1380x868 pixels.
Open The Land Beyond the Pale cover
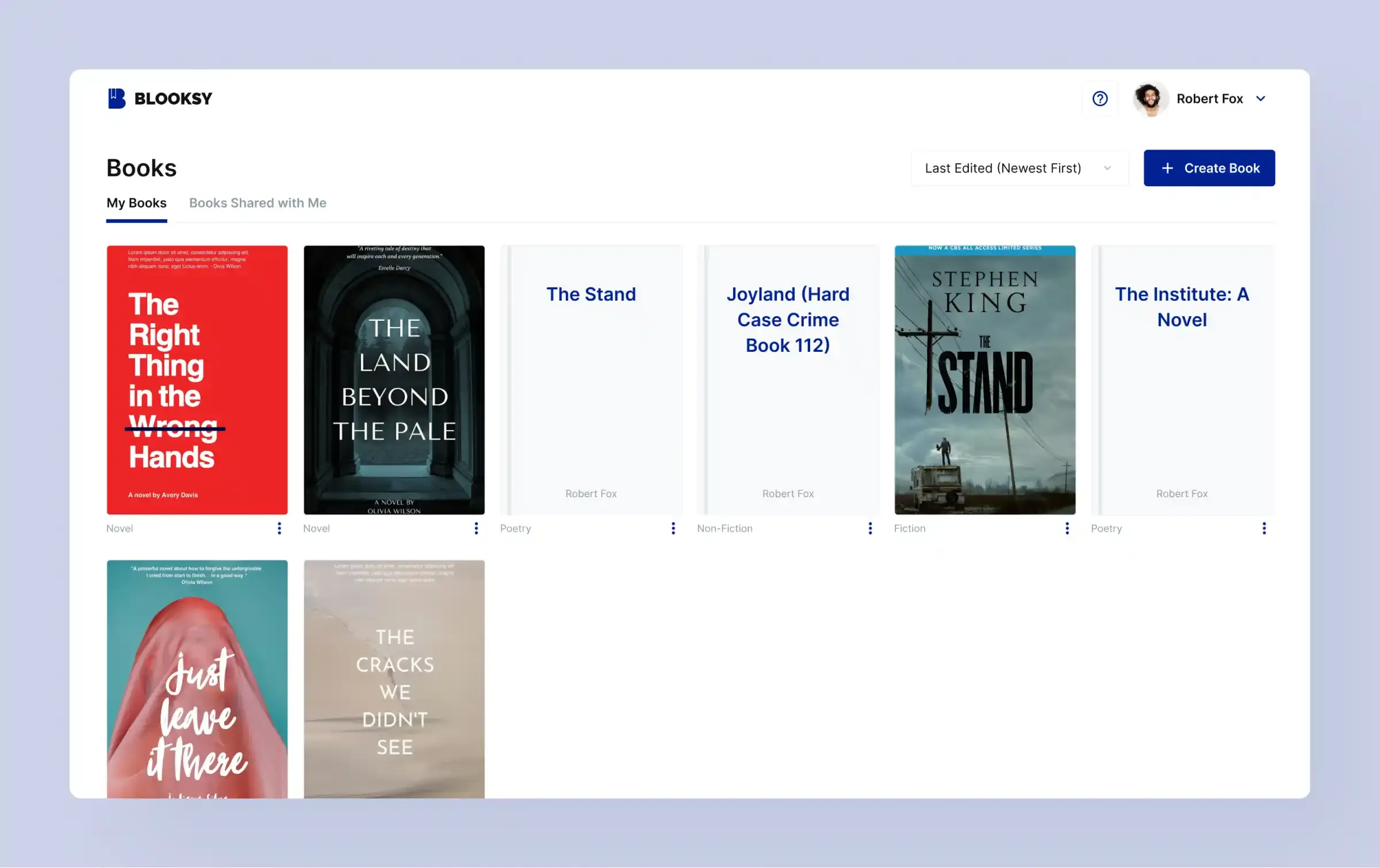pyautogui.click(x=394, y=380)
